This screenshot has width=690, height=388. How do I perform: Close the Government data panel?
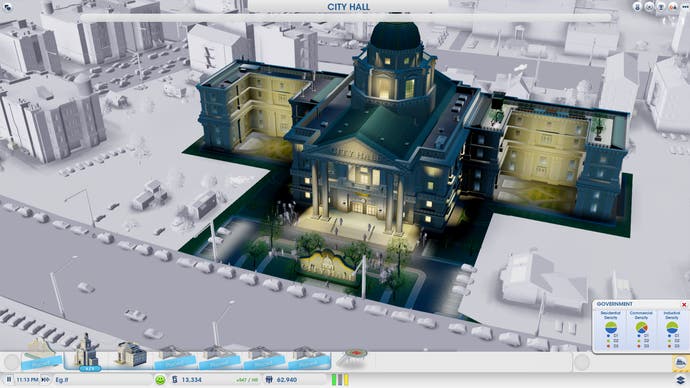point(684,304)
